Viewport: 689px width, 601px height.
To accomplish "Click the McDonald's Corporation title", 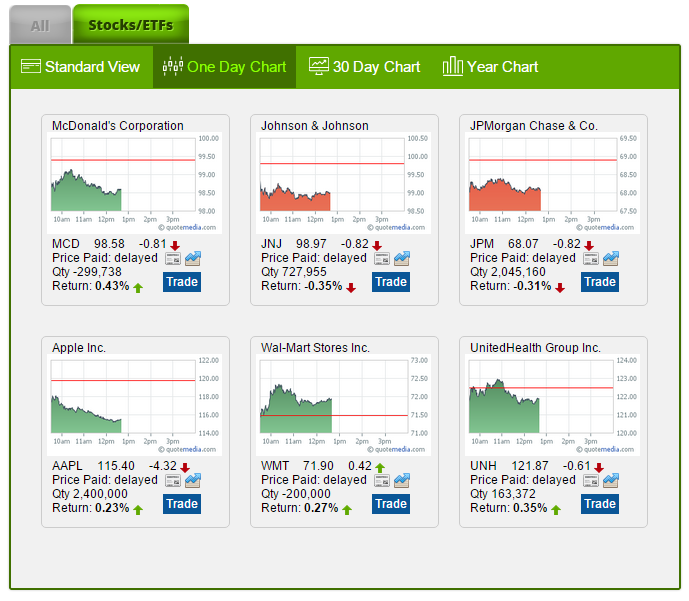I will pyautogui.click(x=118, y=126).
